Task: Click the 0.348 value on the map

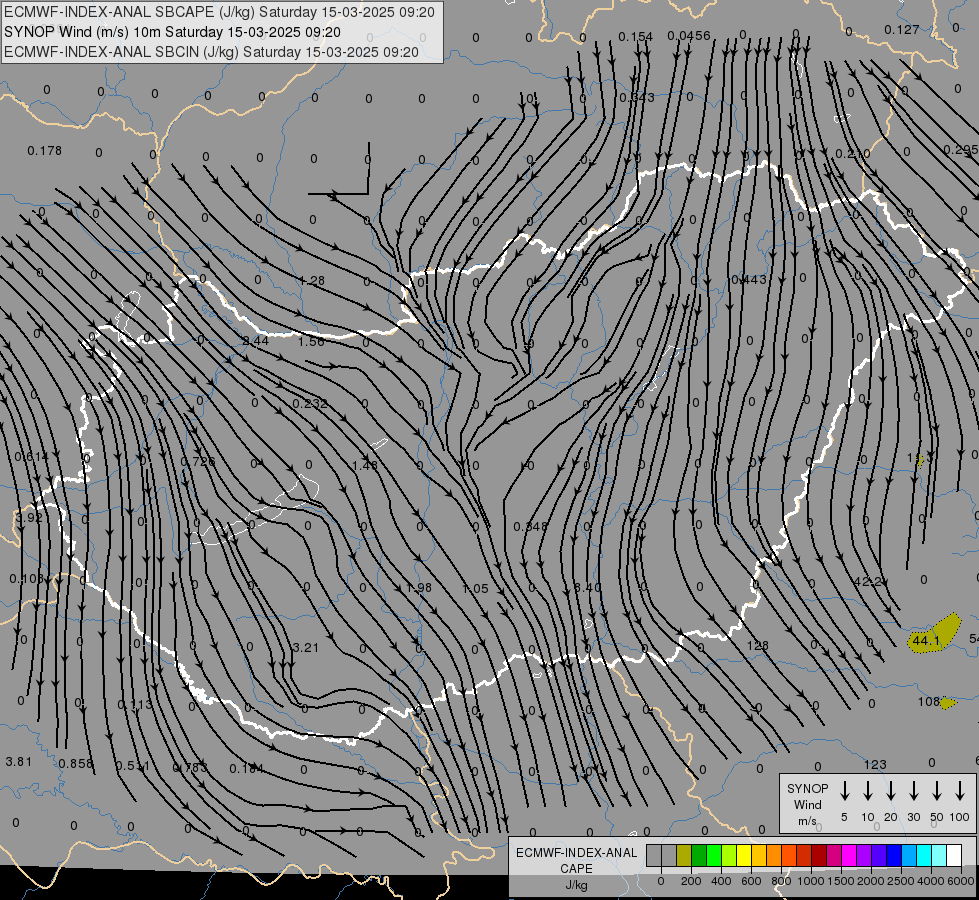Action: pos(530,527)
